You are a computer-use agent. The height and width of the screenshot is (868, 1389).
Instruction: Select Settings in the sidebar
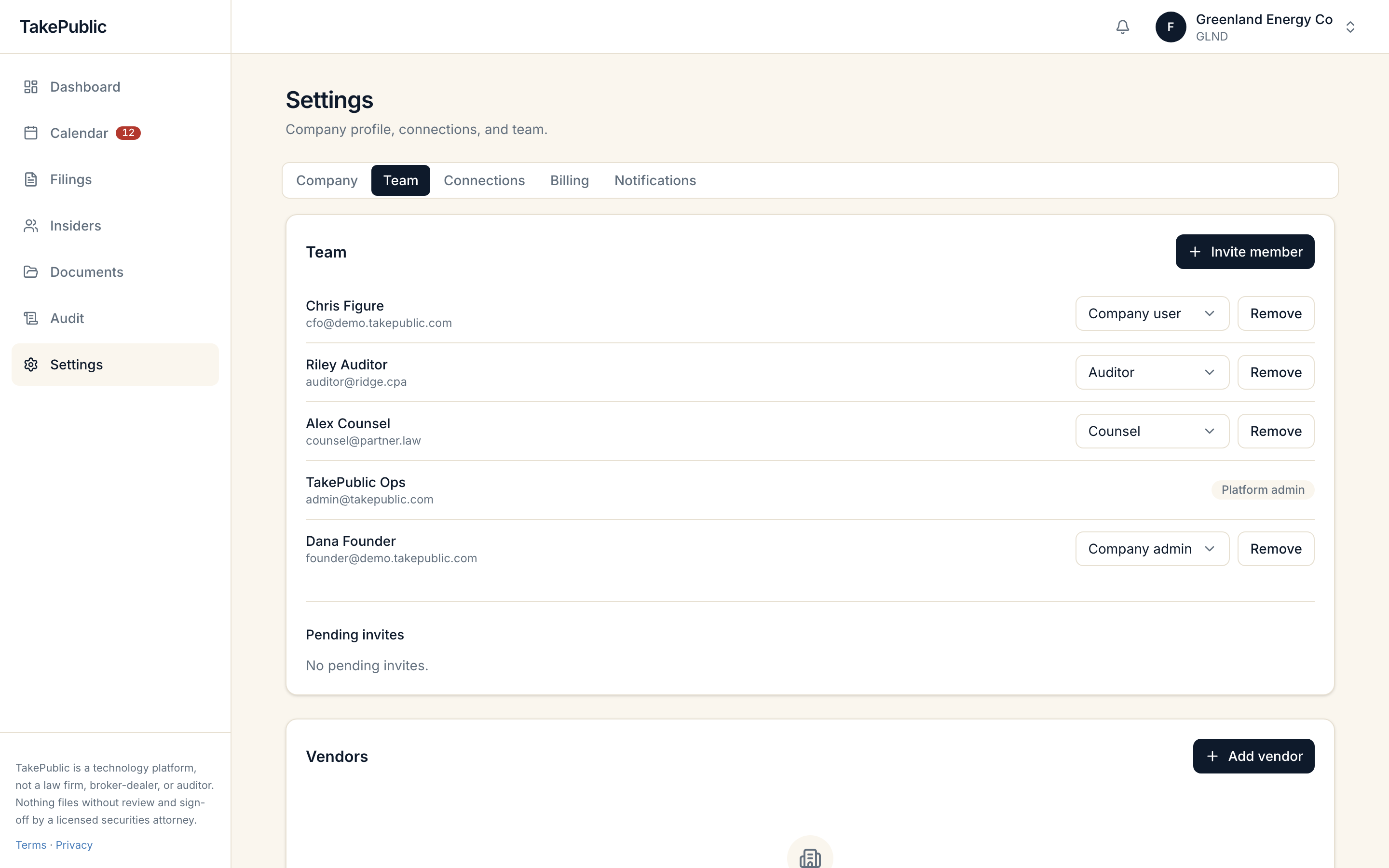click(115, 365)
